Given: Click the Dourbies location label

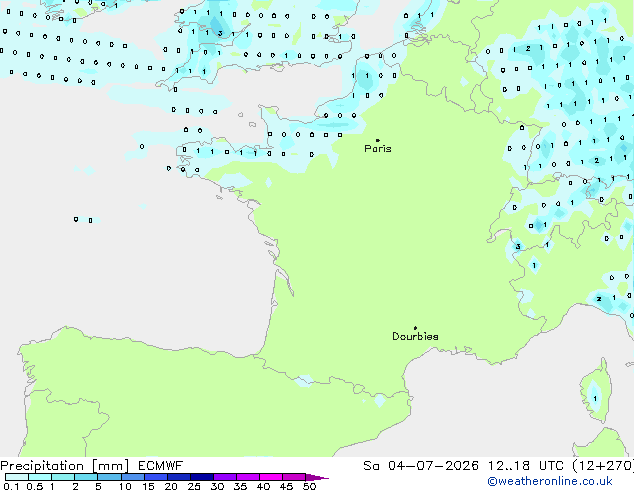Looking at the screenshot, I should tap(415, 336).
